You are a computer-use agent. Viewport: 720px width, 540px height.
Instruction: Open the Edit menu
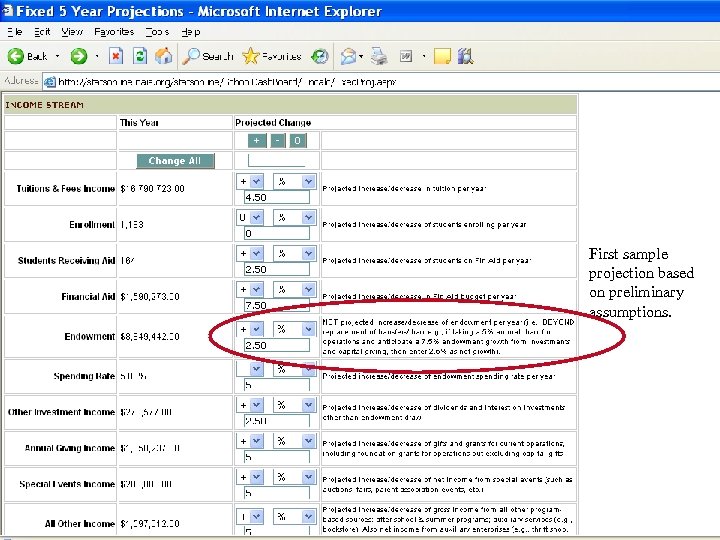(42, 32)
